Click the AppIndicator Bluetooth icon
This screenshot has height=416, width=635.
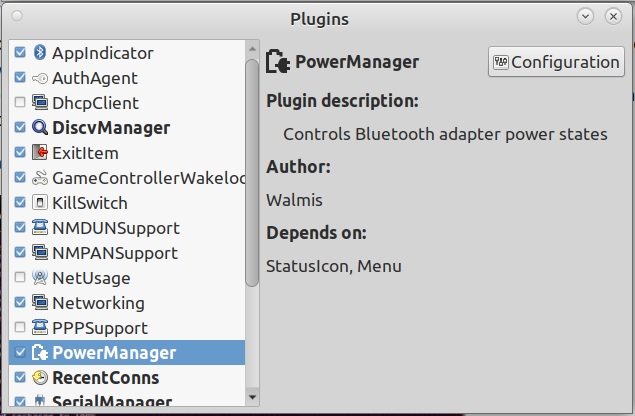40,52
